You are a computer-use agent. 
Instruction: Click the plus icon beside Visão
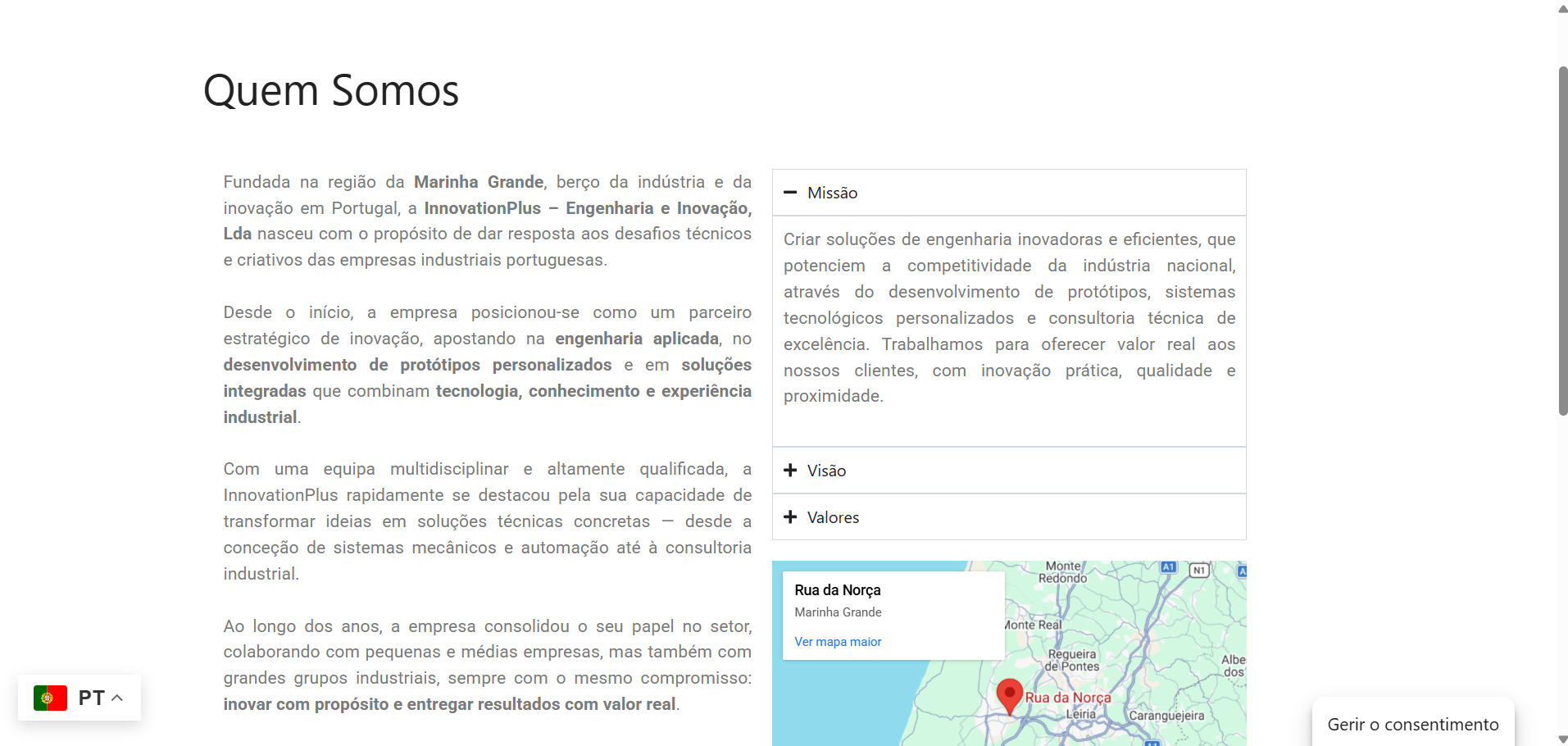790,471
